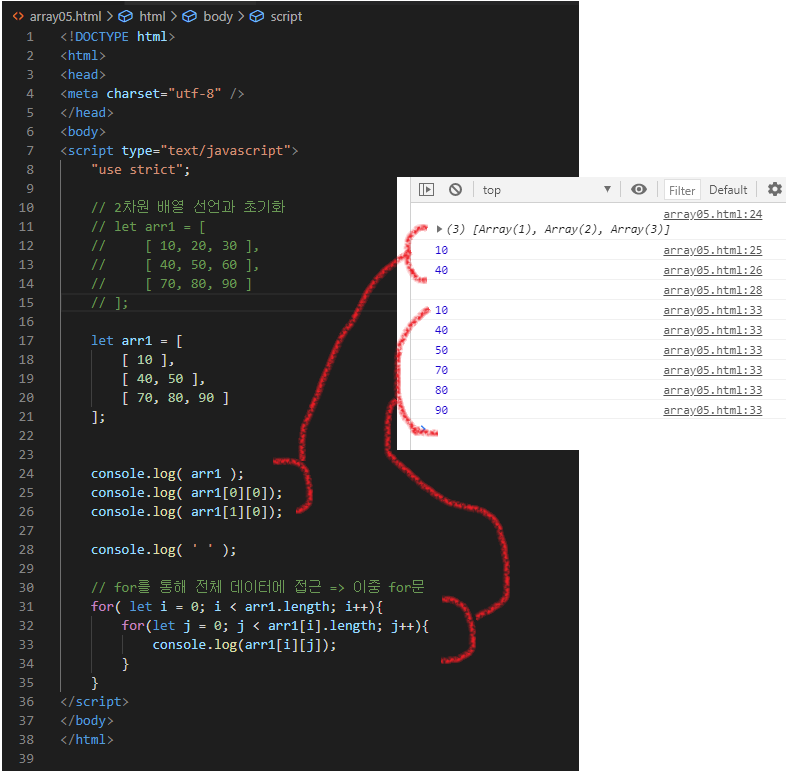This screenshot has width=786, height=771.
Task: Clear the console with the ban icon
Action: click(x=455, y=189)
